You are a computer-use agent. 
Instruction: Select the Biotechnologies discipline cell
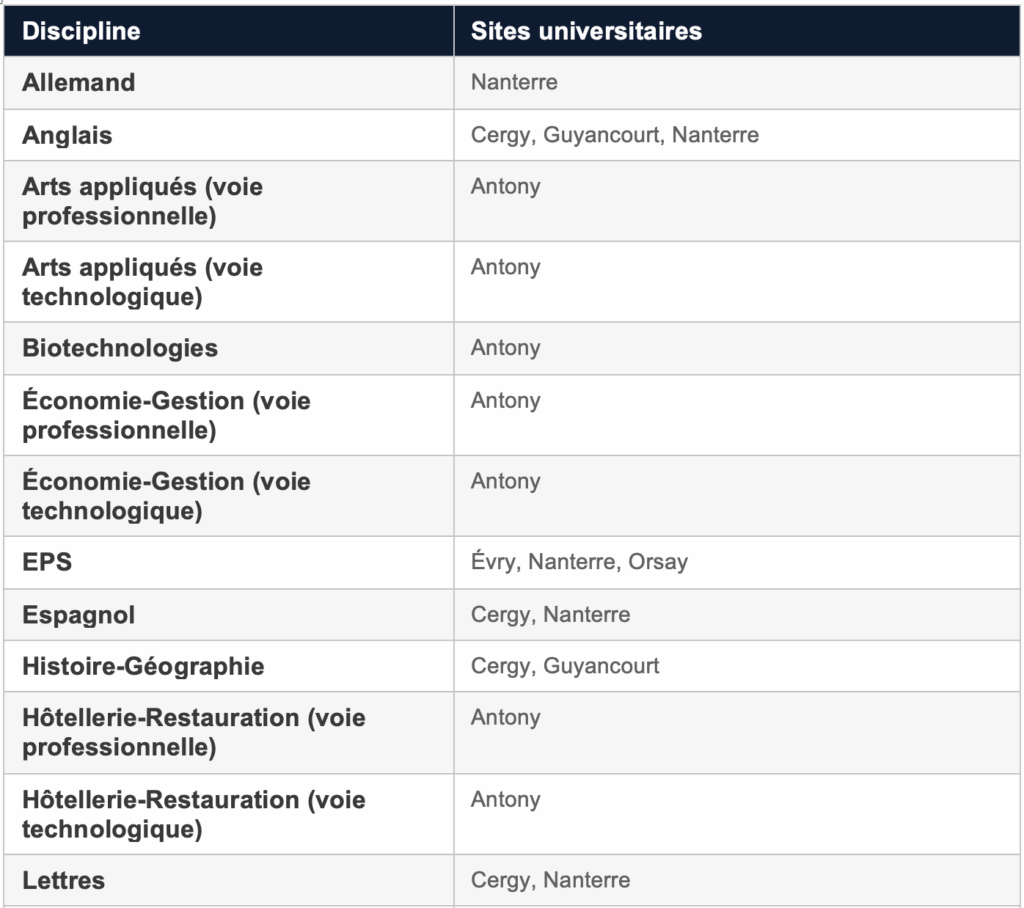(x=119, y=348)
